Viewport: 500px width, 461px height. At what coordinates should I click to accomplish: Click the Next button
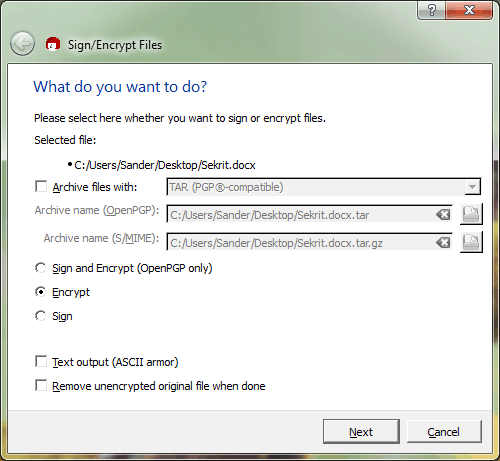coord(361,432)
